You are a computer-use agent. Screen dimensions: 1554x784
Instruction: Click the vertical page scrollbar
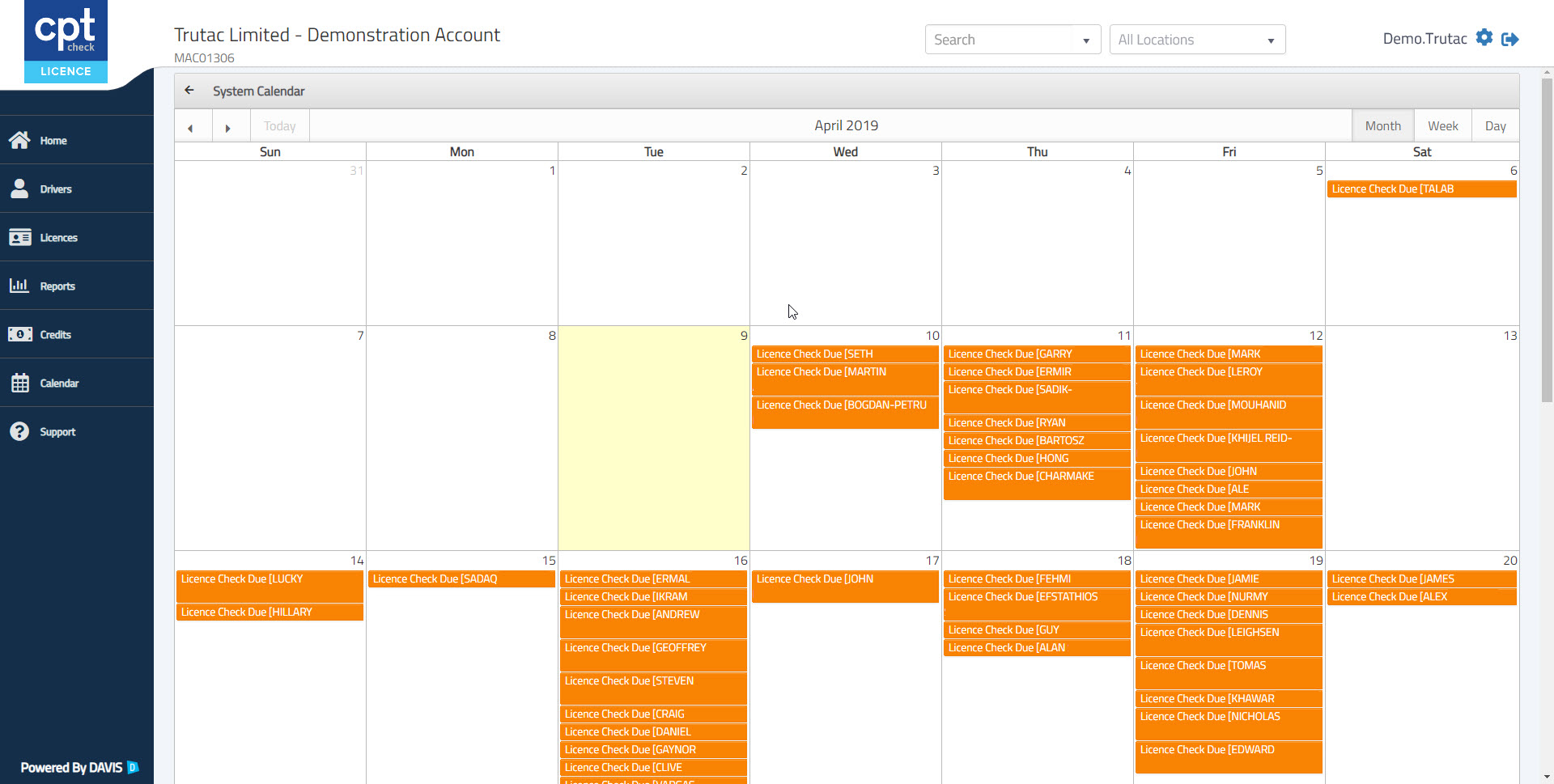pos(1547,243)
